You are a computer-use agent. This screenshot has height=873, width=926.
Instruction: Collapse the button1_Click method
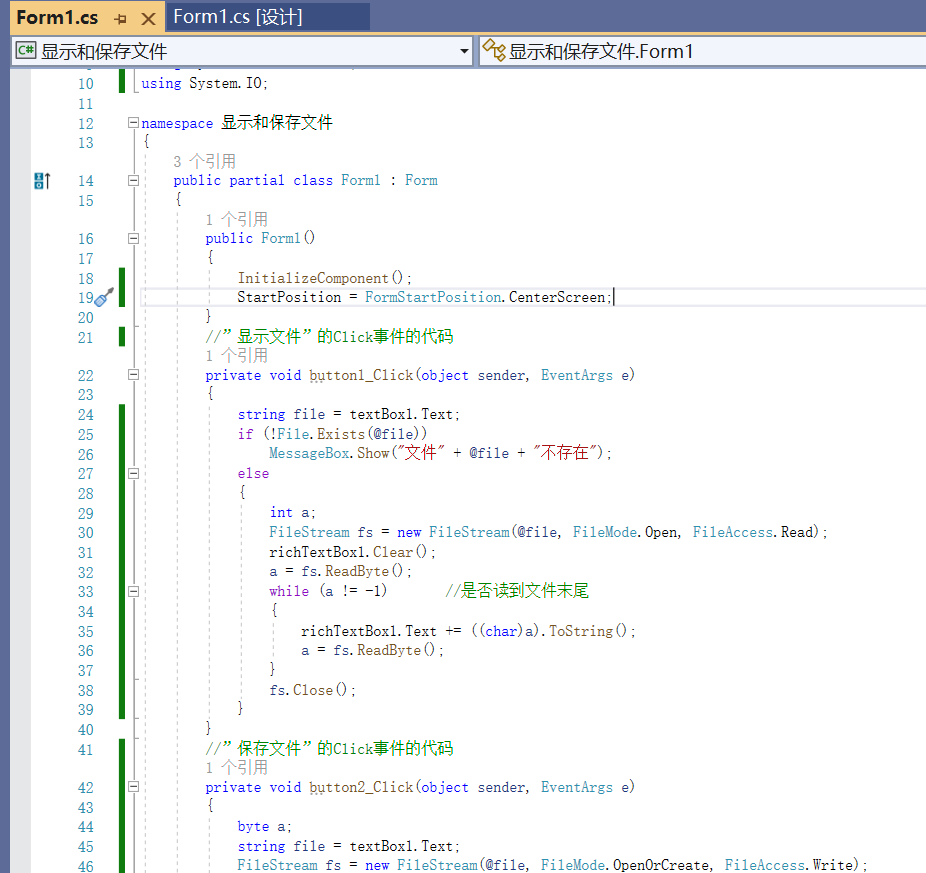tap(133, 375)
